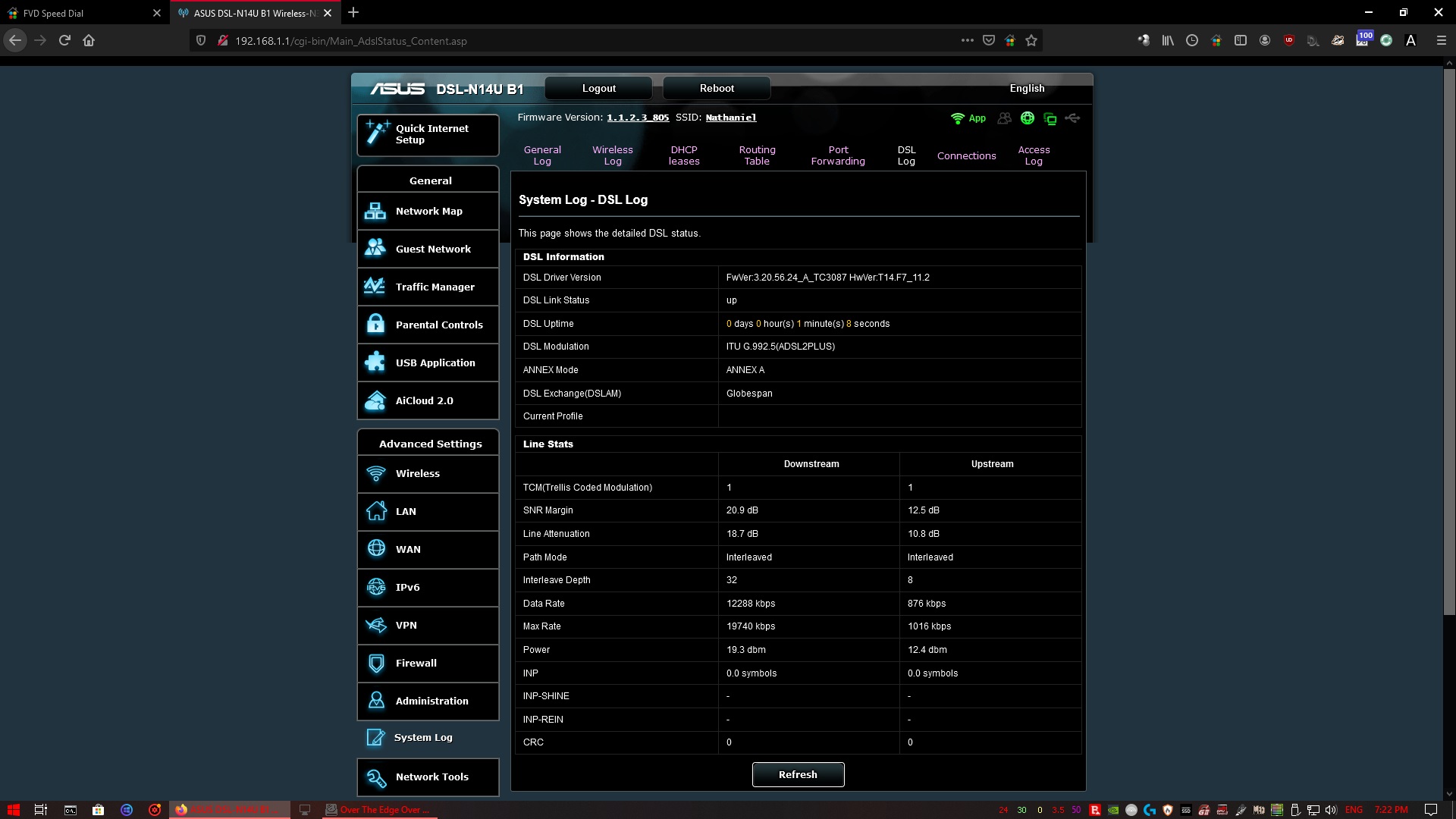Open Task View on the taskbar
Screen dimensions: 1456x819
pos(41,810)
